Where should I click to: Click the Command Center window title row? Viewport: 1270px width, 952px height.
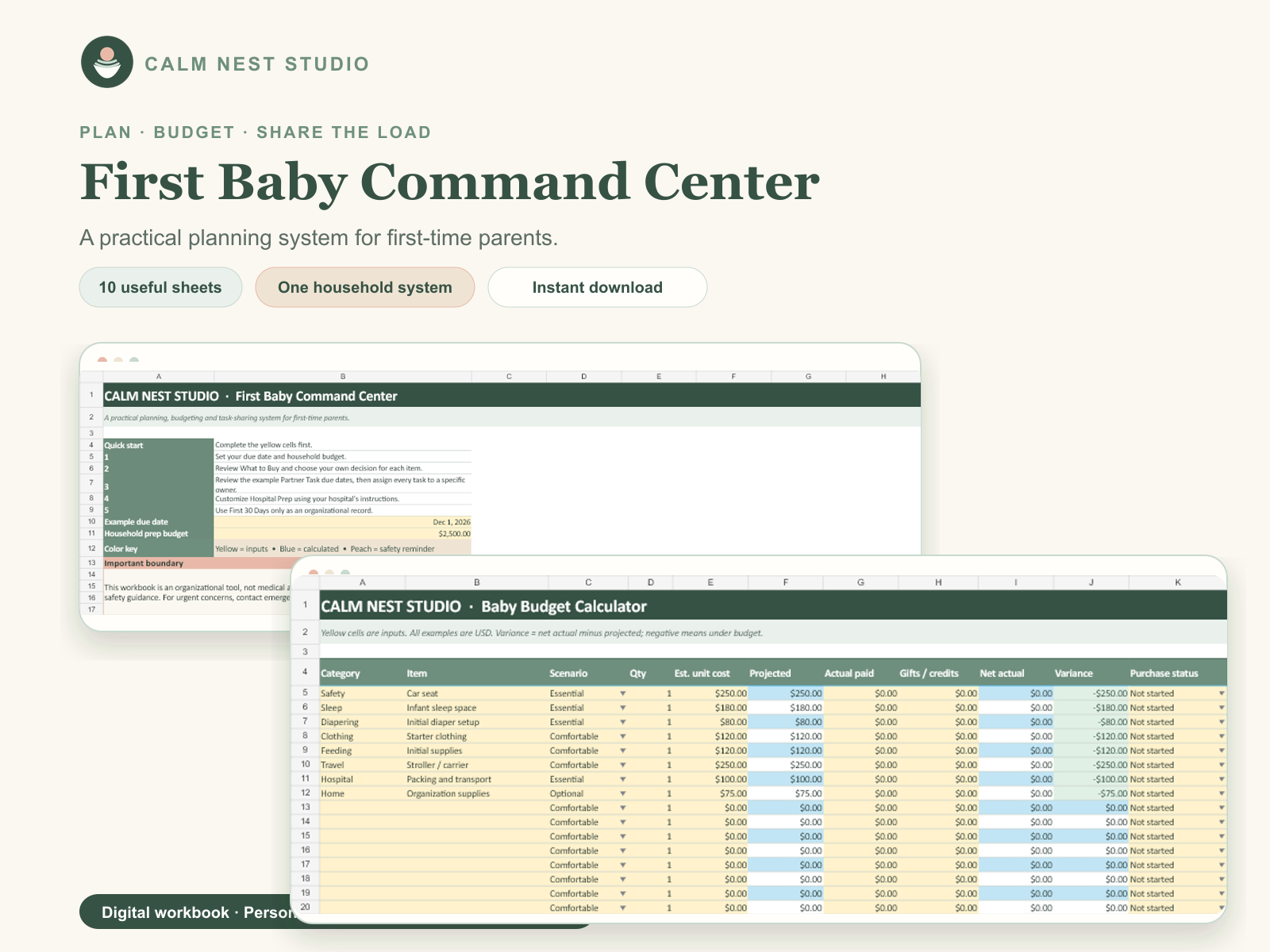tap(512, 396)
